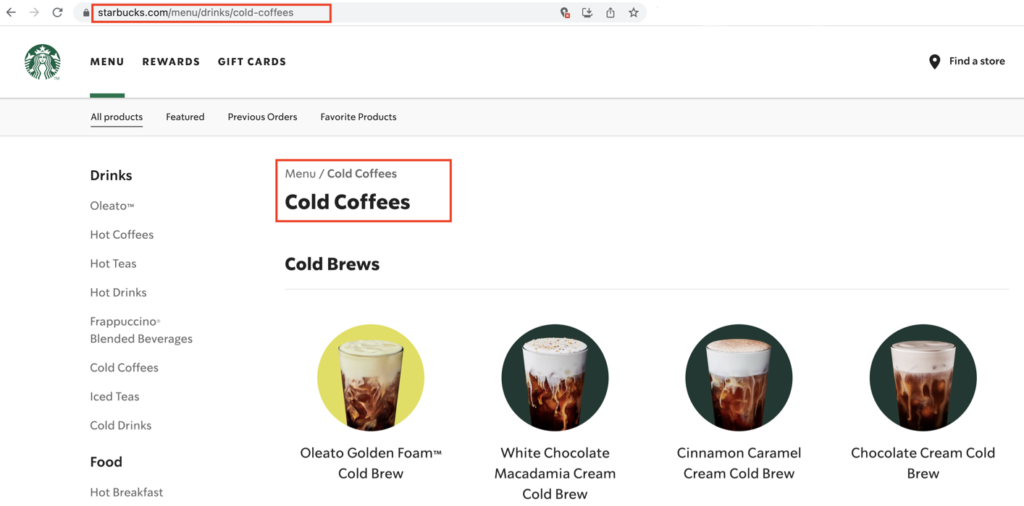
Task: Click the Find a store link
Action: pyautogui.click(x=977, y=61)
